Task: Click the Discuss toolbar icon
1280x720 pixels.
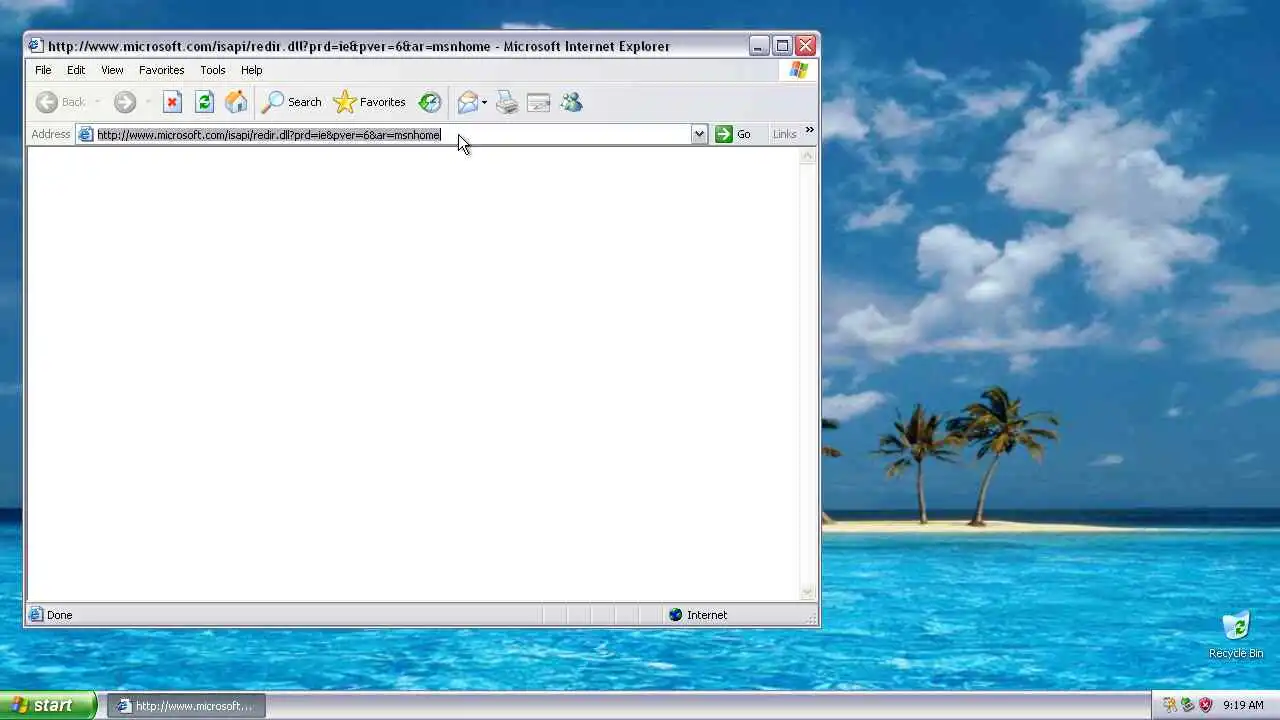Action: (x=539, y=102)
